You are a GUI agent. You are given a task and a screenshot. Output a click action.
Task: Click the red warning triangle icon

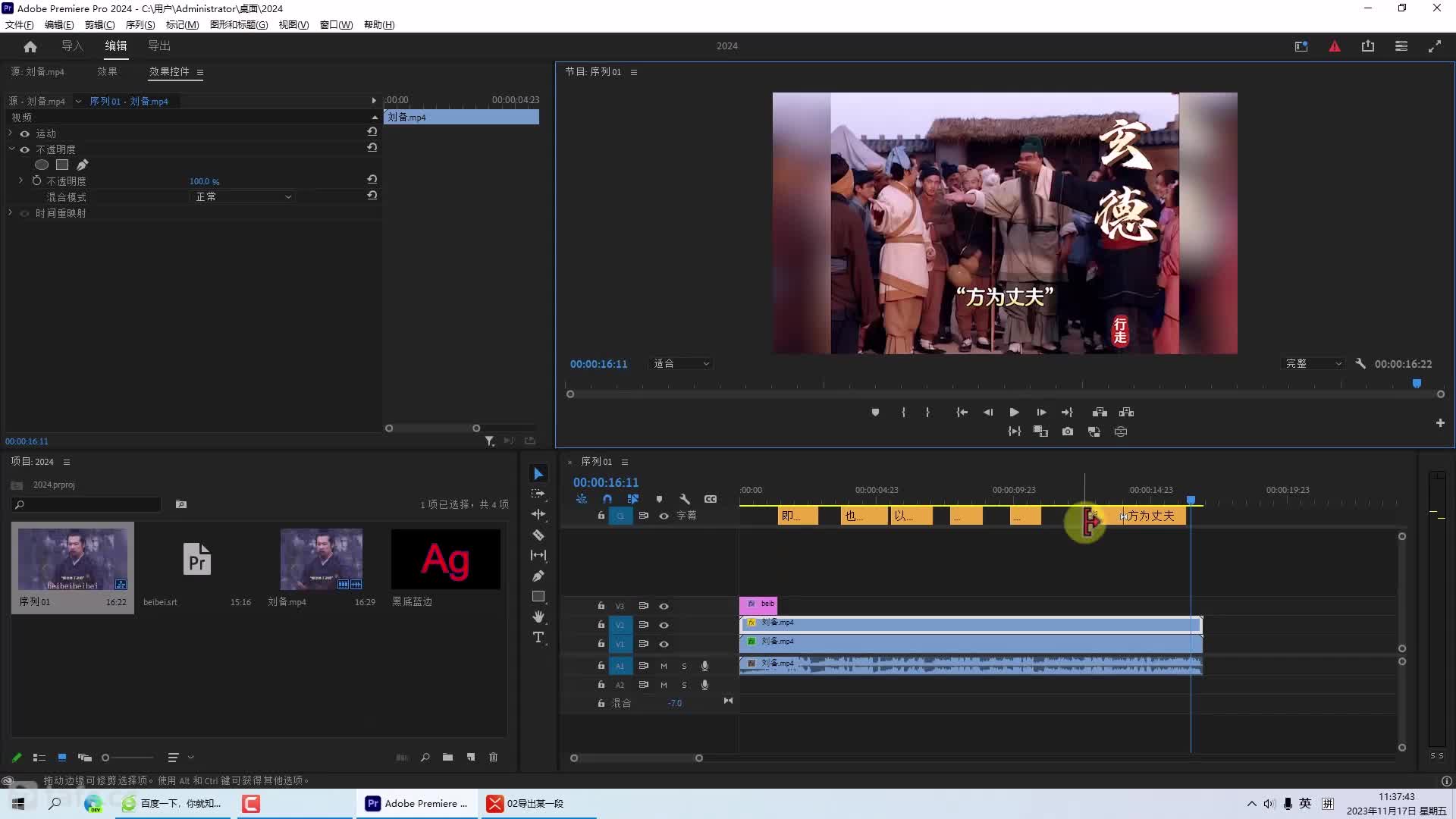pyautogui.click(x=1335, y=46)
